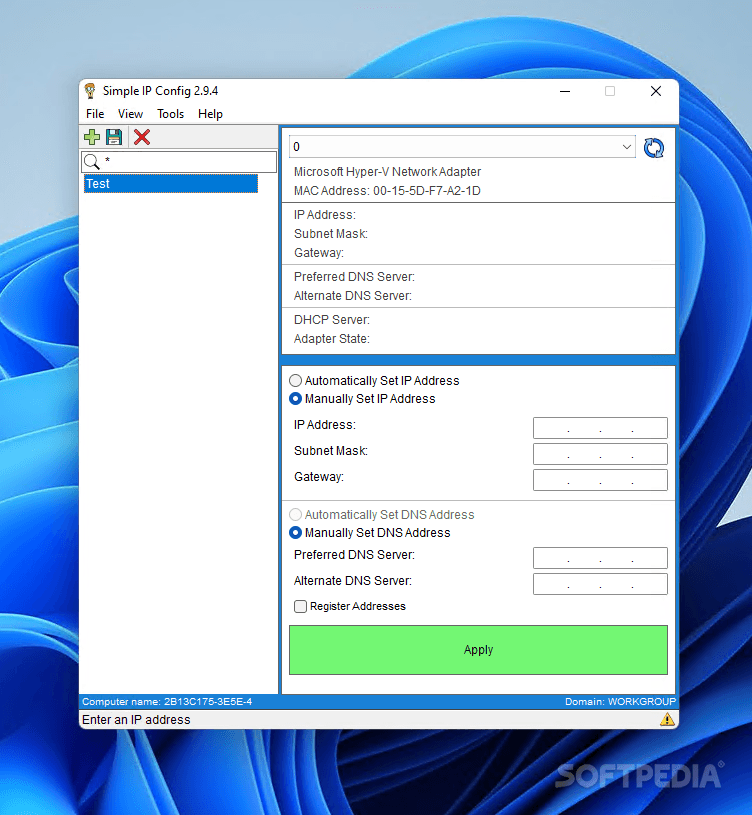
Task: Click the Preferred DNS Server input field
Action: tap(600, 558)
